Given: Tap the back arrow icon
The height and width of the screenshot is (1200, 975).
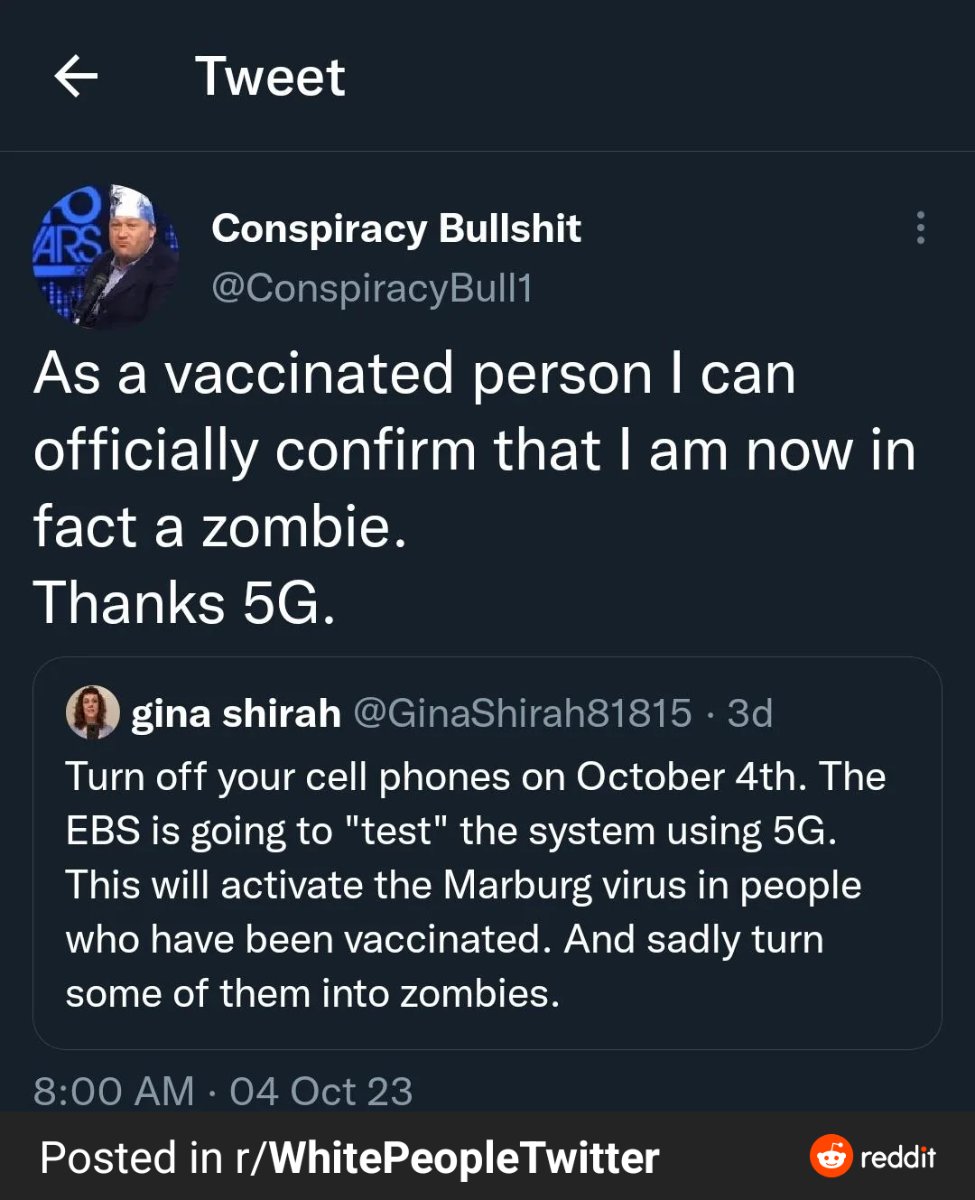Looking at the screenshot, I should click(x=76, y=77).
